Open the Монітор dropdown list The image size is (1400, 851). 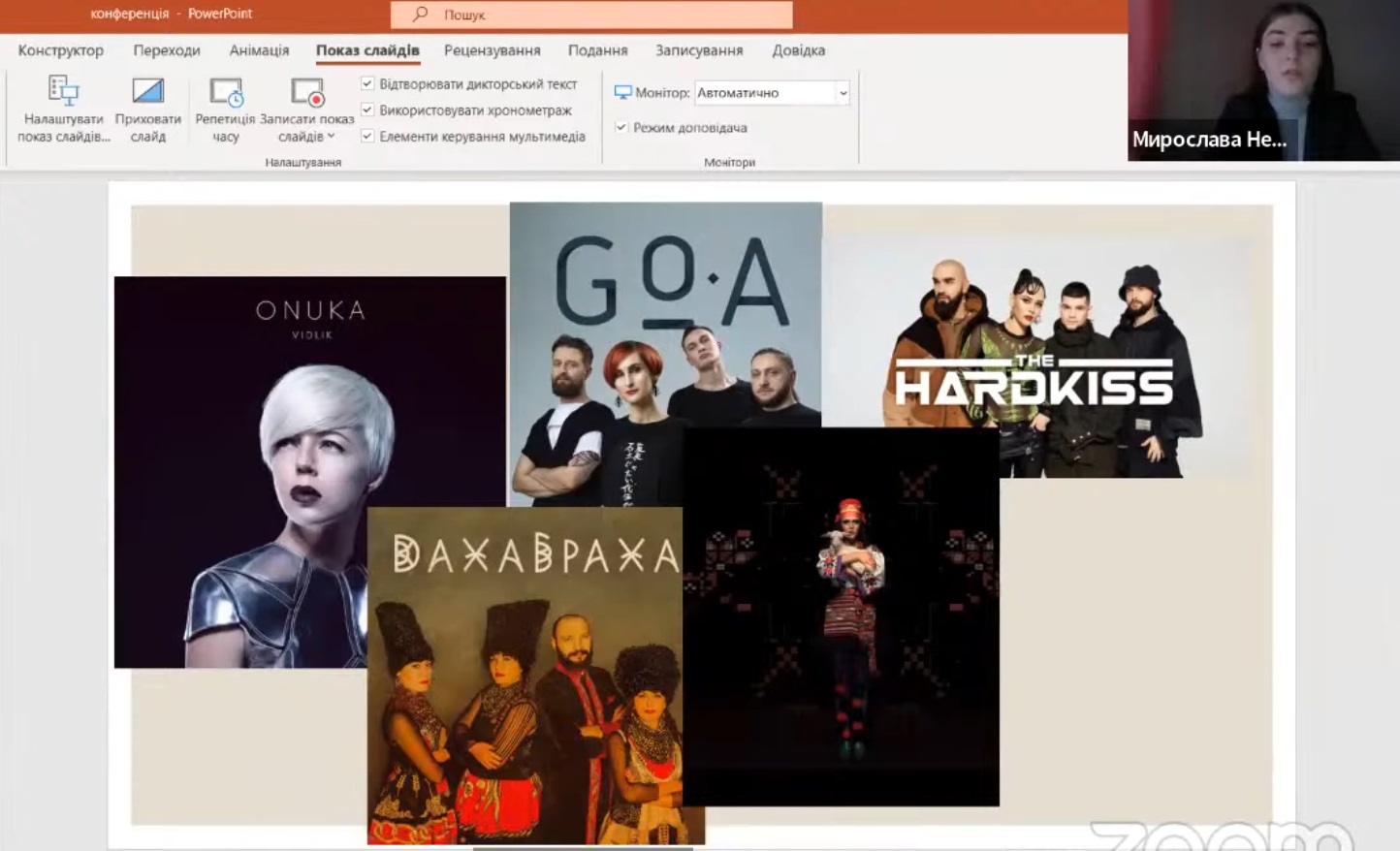[843, 93]
